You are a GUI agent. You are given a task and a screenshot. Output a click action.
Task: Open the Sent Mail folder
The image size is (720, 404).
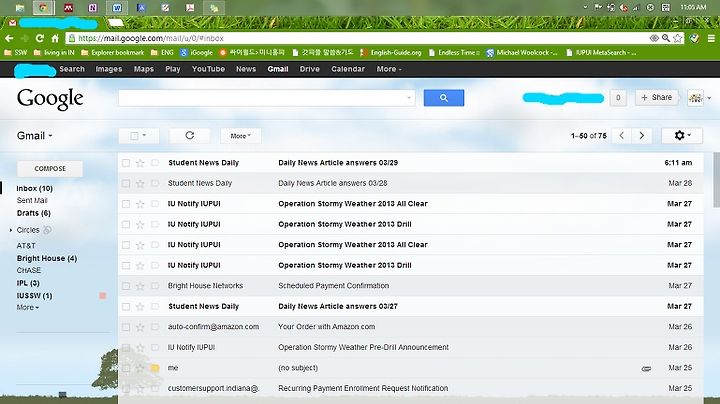32,201
